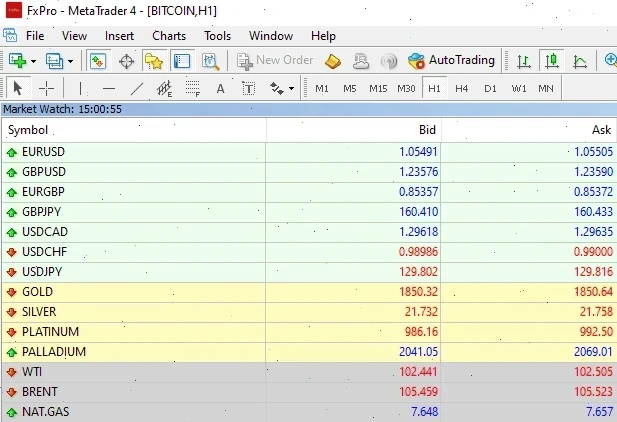617x422 pixels.
Task: Select the Crosshair tool
Action: pos(47,88)
